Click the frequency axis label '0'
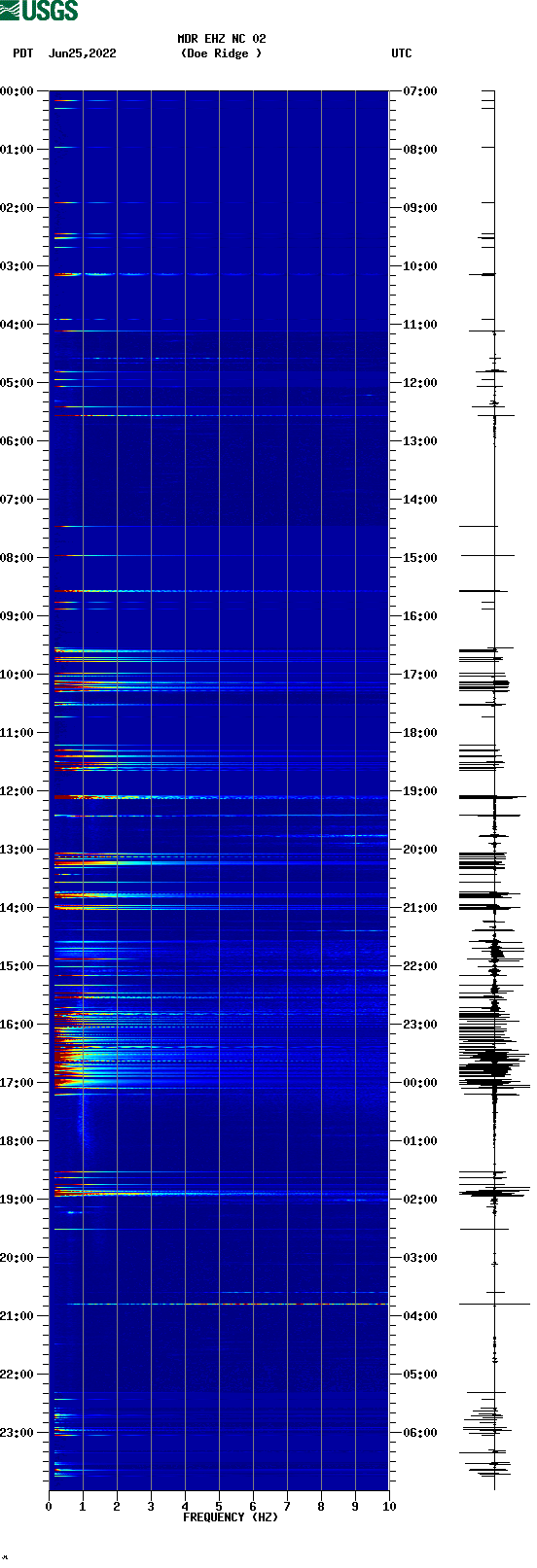This screenshot has width=537, height=1568. (49, 1507)
